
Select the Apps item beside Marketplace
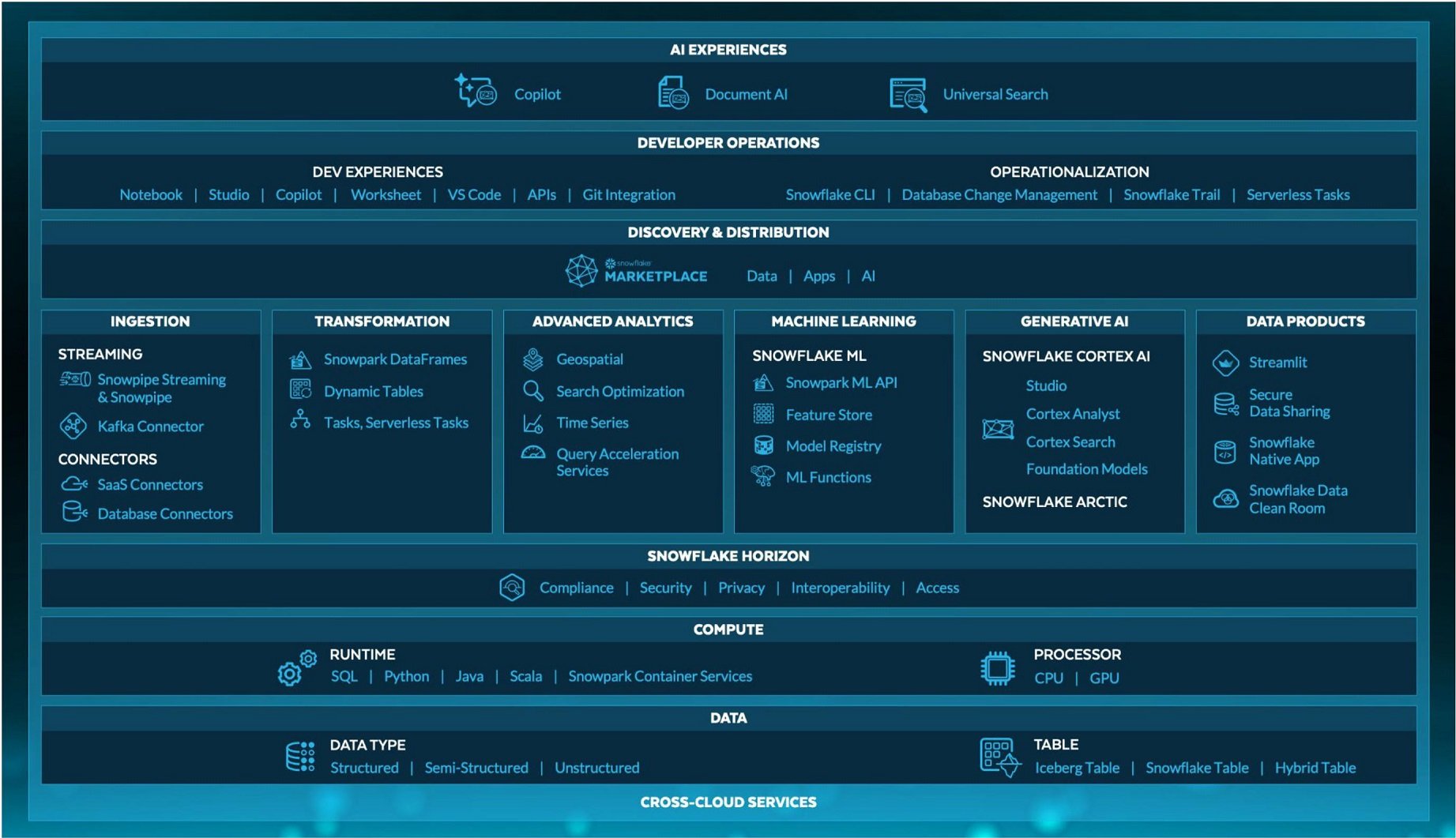click(x=818, y=276)
